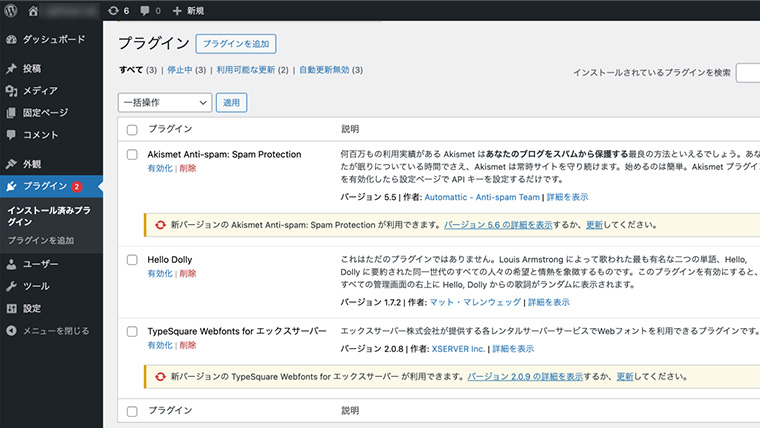
Task: Click 更新 link in TypeSquare update notice
Action: [x=625, y=377]
